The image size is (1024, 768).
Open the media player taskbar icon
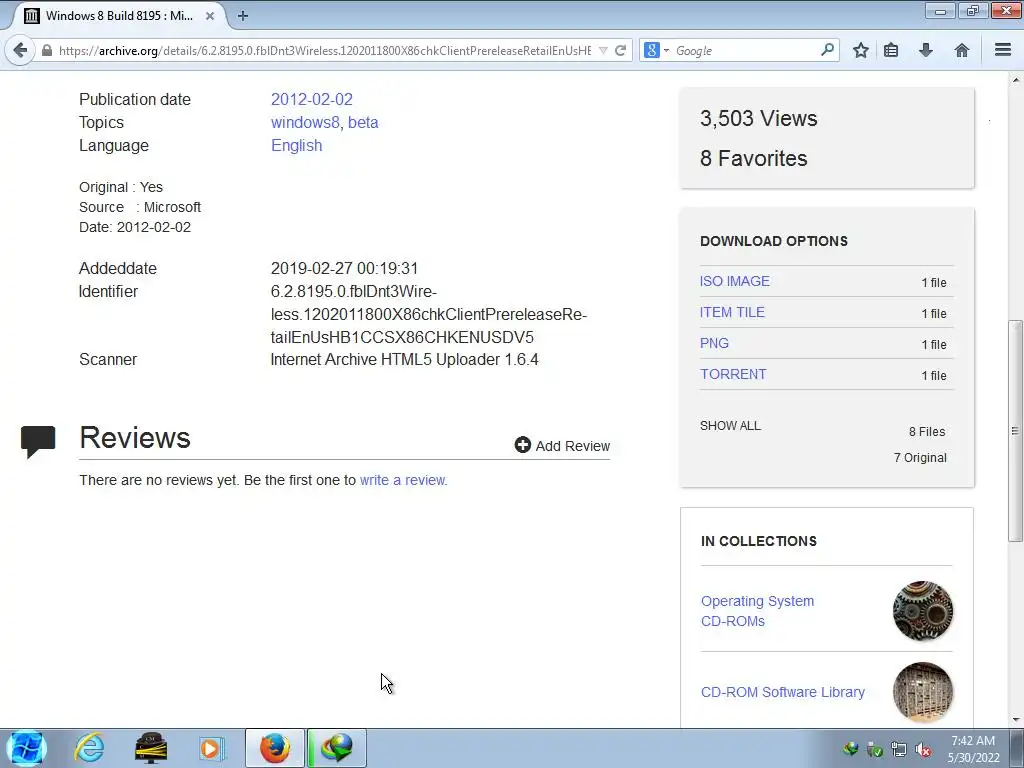tap(212, 748)
